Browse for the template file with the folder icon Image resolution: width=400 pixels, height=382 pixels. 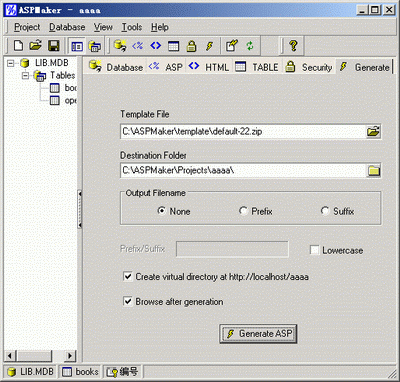coord(373,131)
